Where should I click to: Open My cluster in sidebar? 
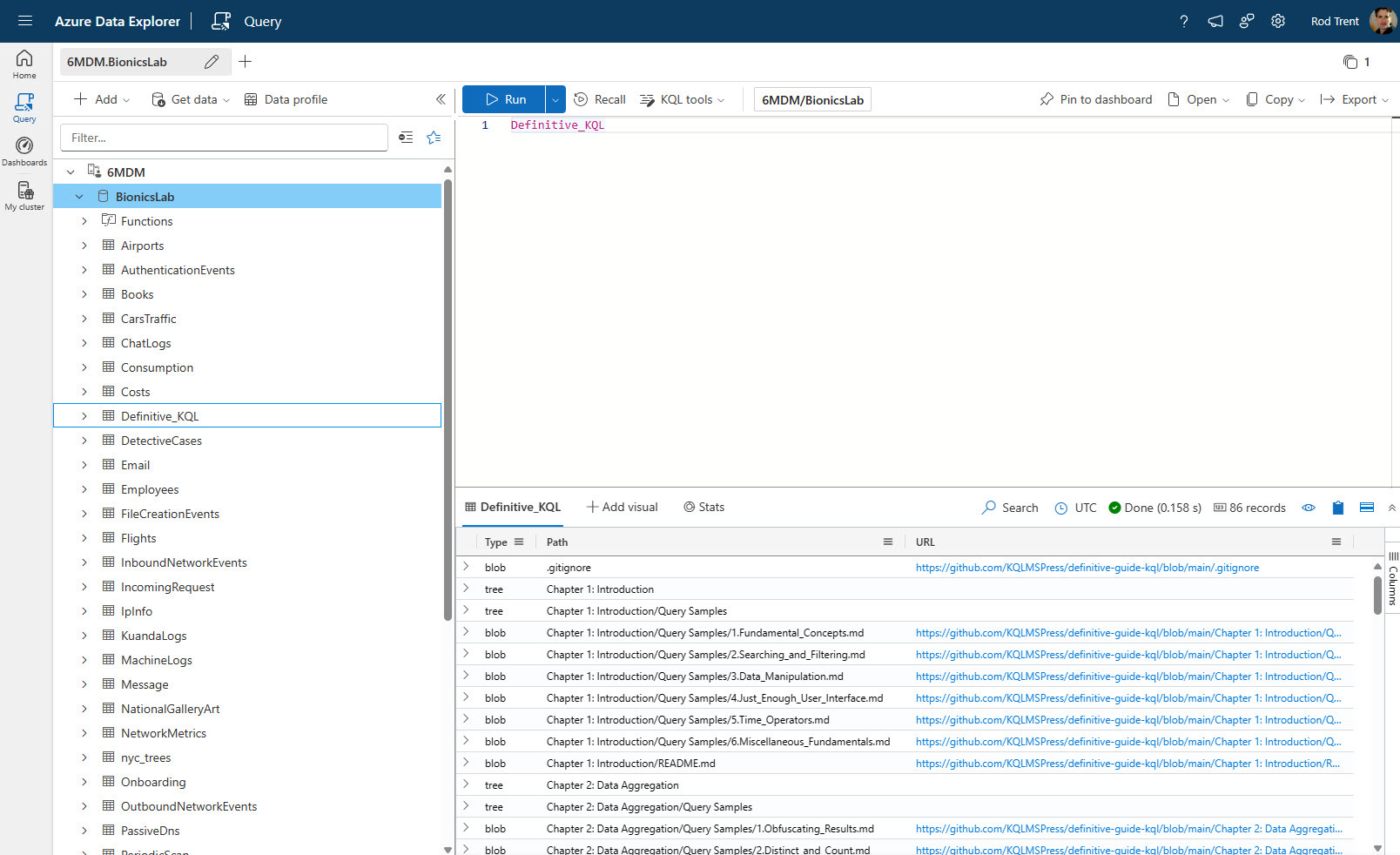[24, 196]
